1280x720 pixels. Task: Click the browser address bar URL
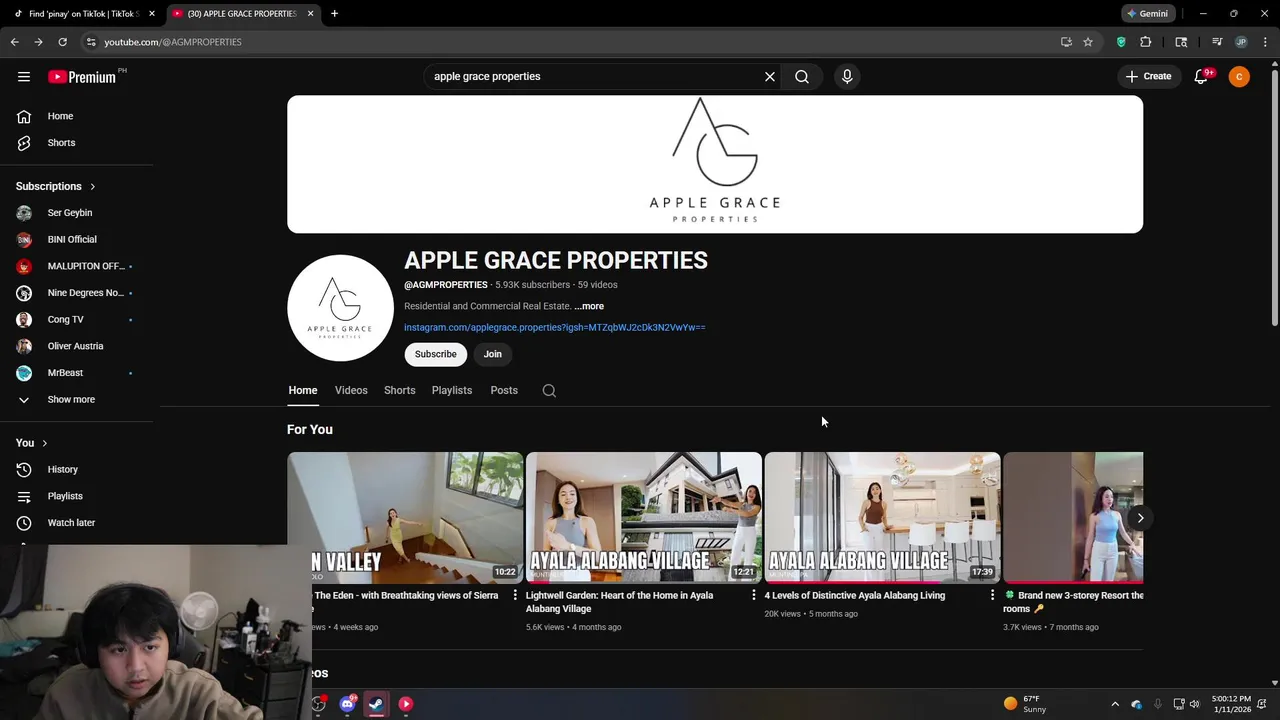[x=173, y=42]
